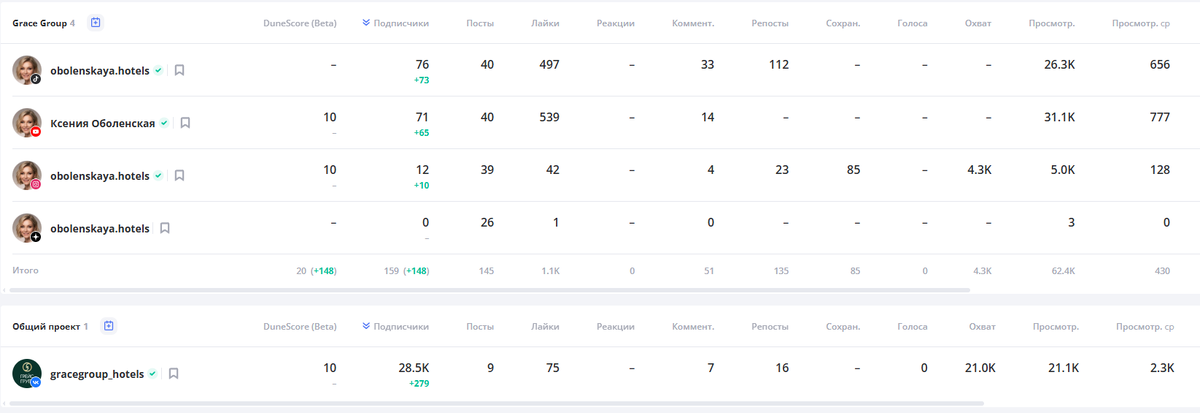Image resolution: width=1200 pixels, height=413 pixels.
Task: Bookmark the obolenskaya.hotels account with 26 posts
Action: (165, 228)
